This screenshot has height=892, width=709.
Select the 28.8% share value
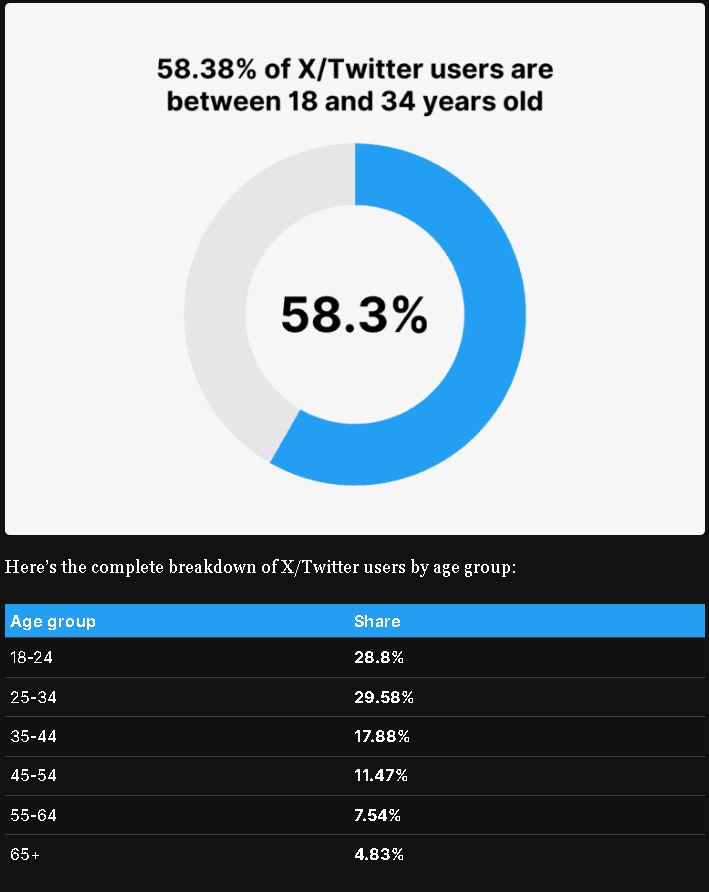[378, 658]
